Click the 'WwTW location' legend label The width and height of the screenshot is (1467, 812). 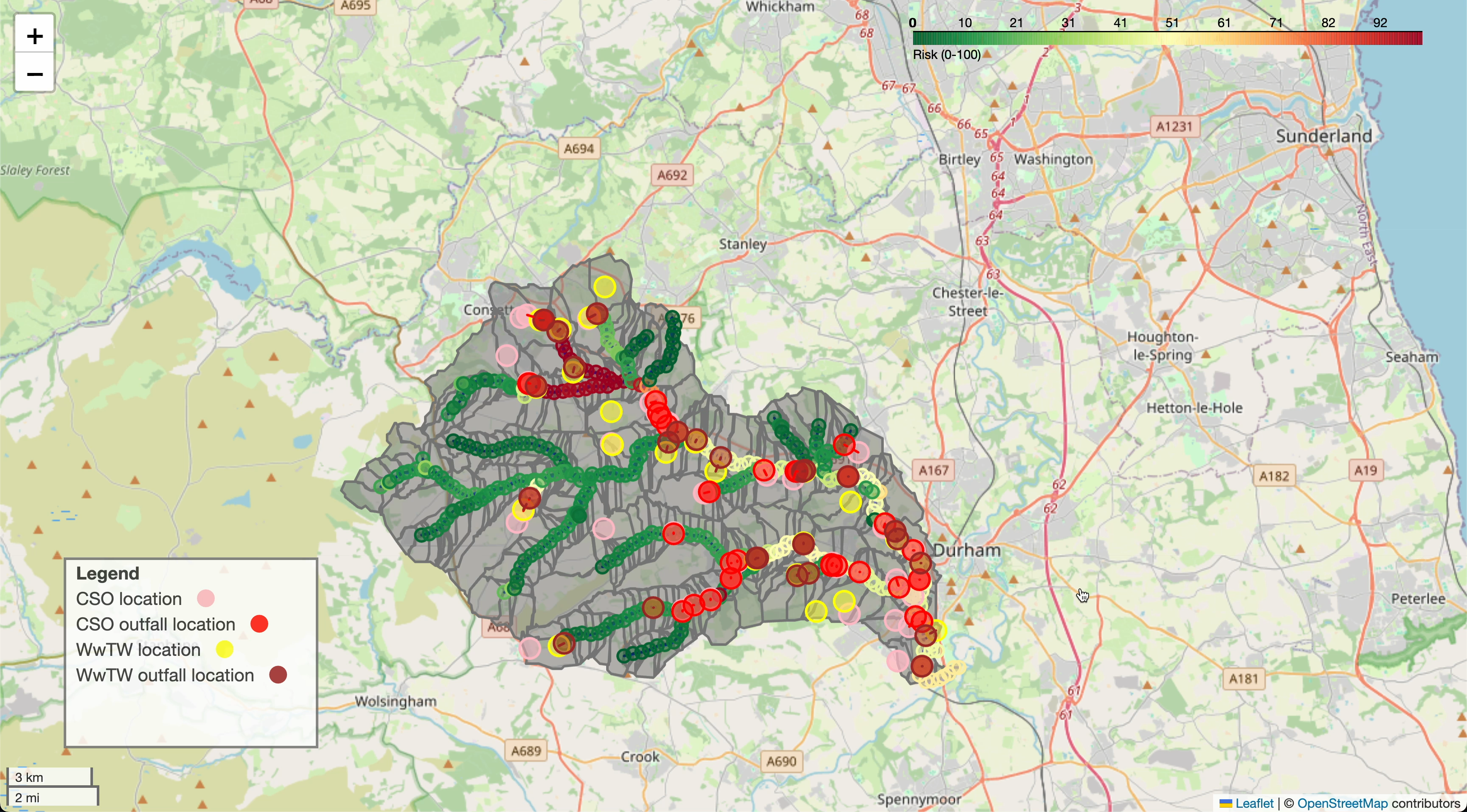(138, 650)
